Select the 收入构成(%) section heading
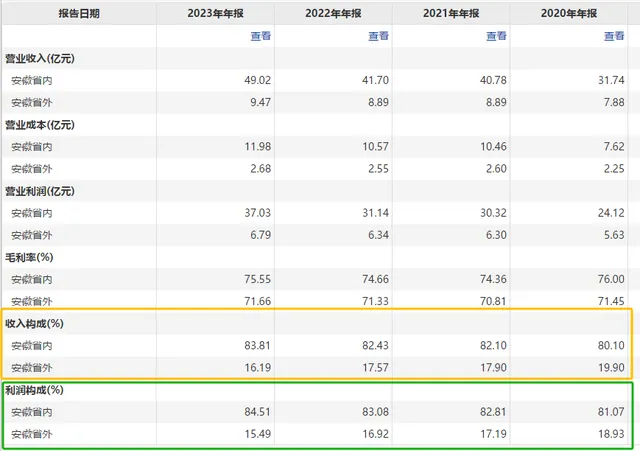Viewport: 640px width, 451px height. [x=35, y=323]
